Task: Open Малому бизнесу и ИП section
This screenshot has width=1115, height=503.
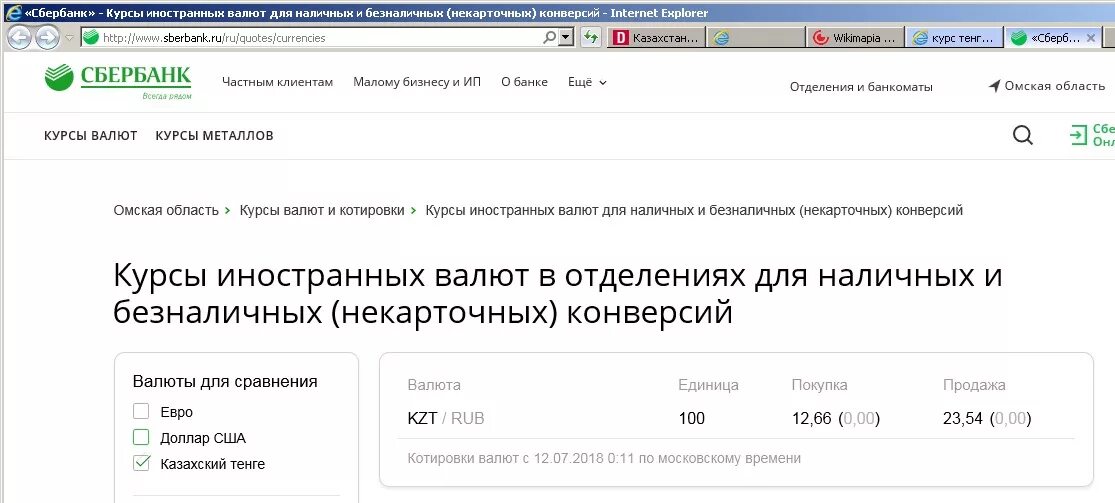Action: tap(417, 82)
